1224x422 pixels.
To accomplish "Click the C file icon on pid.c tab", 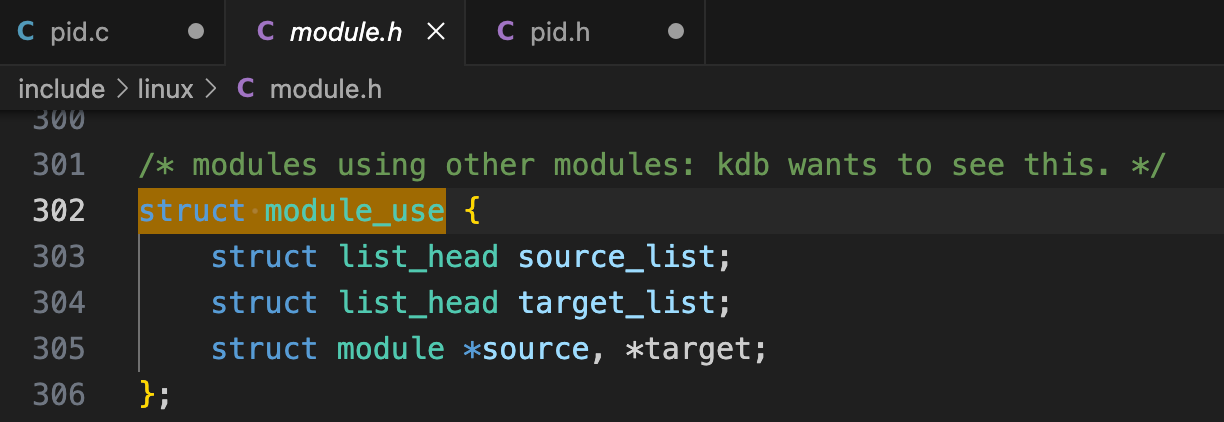I will [25, 32].
